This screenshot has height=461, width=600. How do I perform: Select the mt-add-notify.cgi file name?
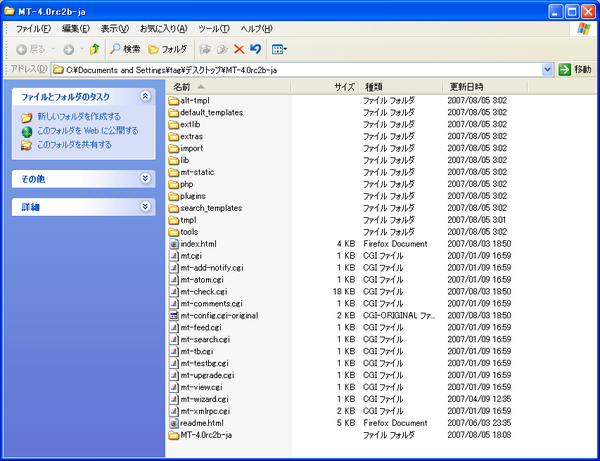[x=212, y=268]
